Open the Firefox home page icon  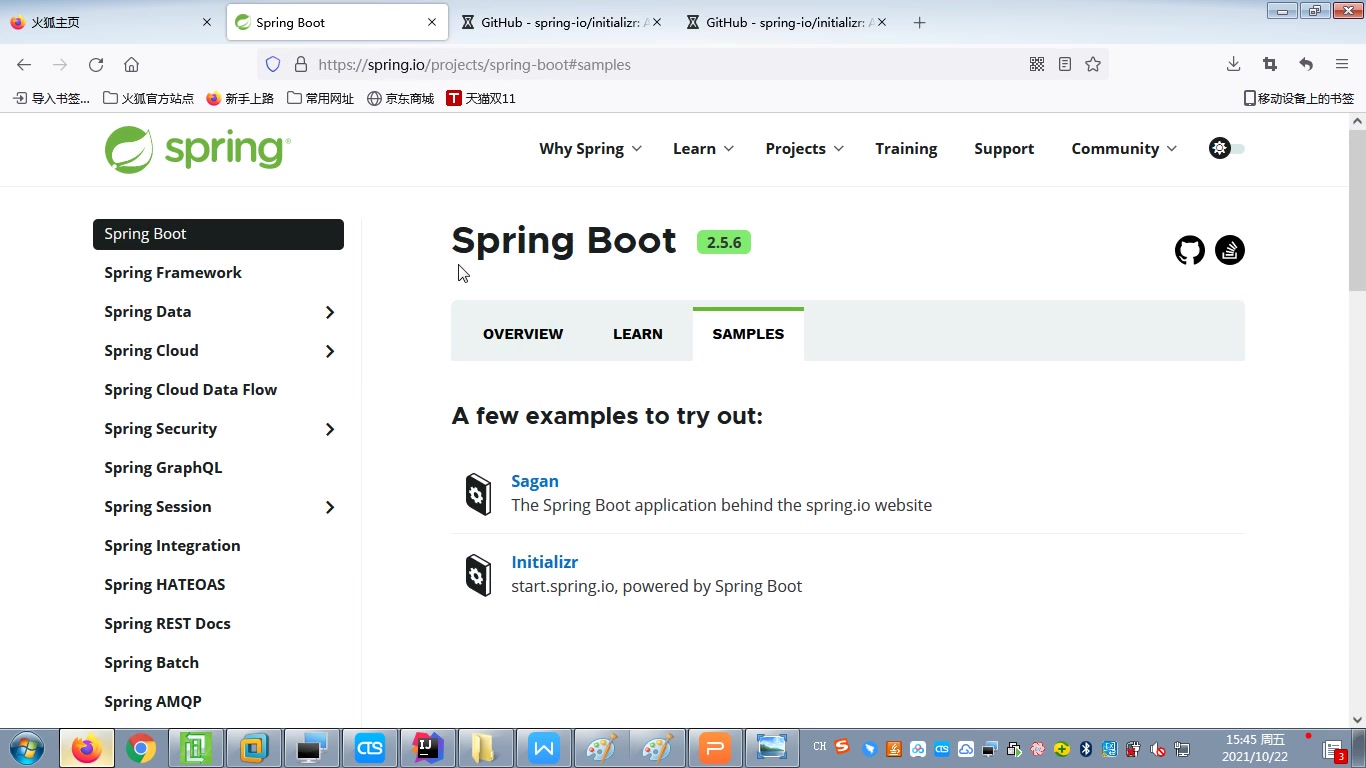point(131,65)
